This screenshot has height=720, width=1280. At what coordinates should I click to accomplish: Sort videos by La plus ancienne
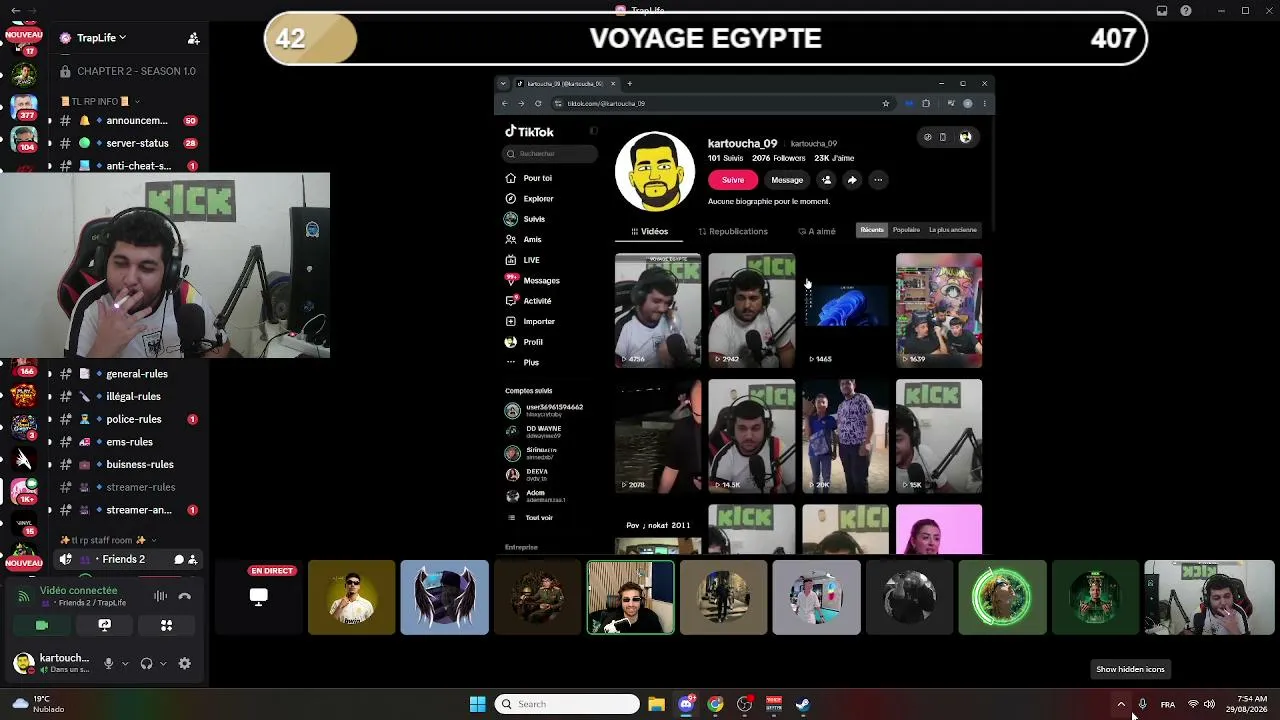953,230
